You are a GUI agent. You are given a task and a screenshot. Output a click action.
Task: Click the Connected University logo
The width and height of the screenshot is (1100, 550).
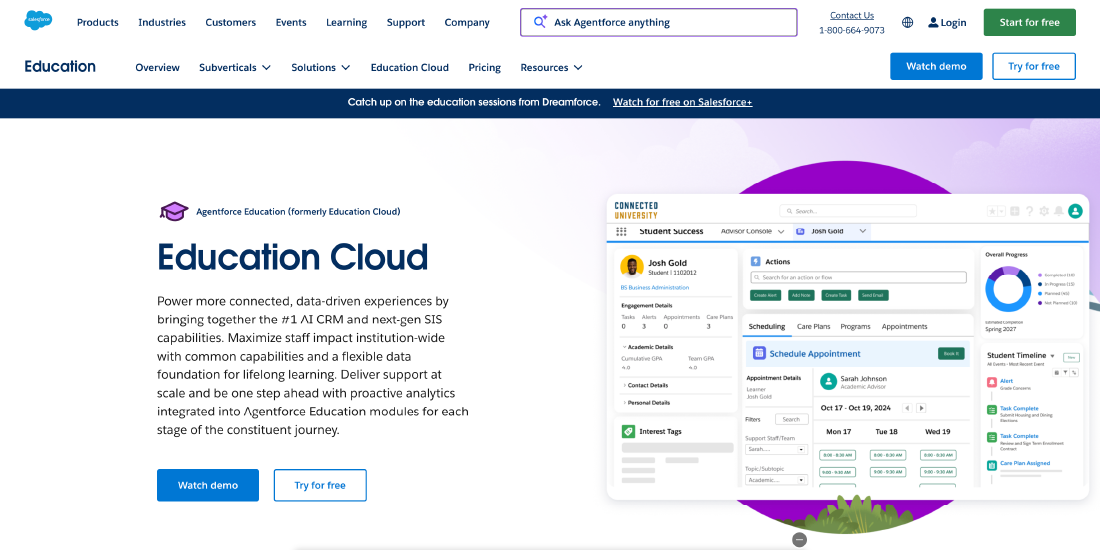point(636,210)
